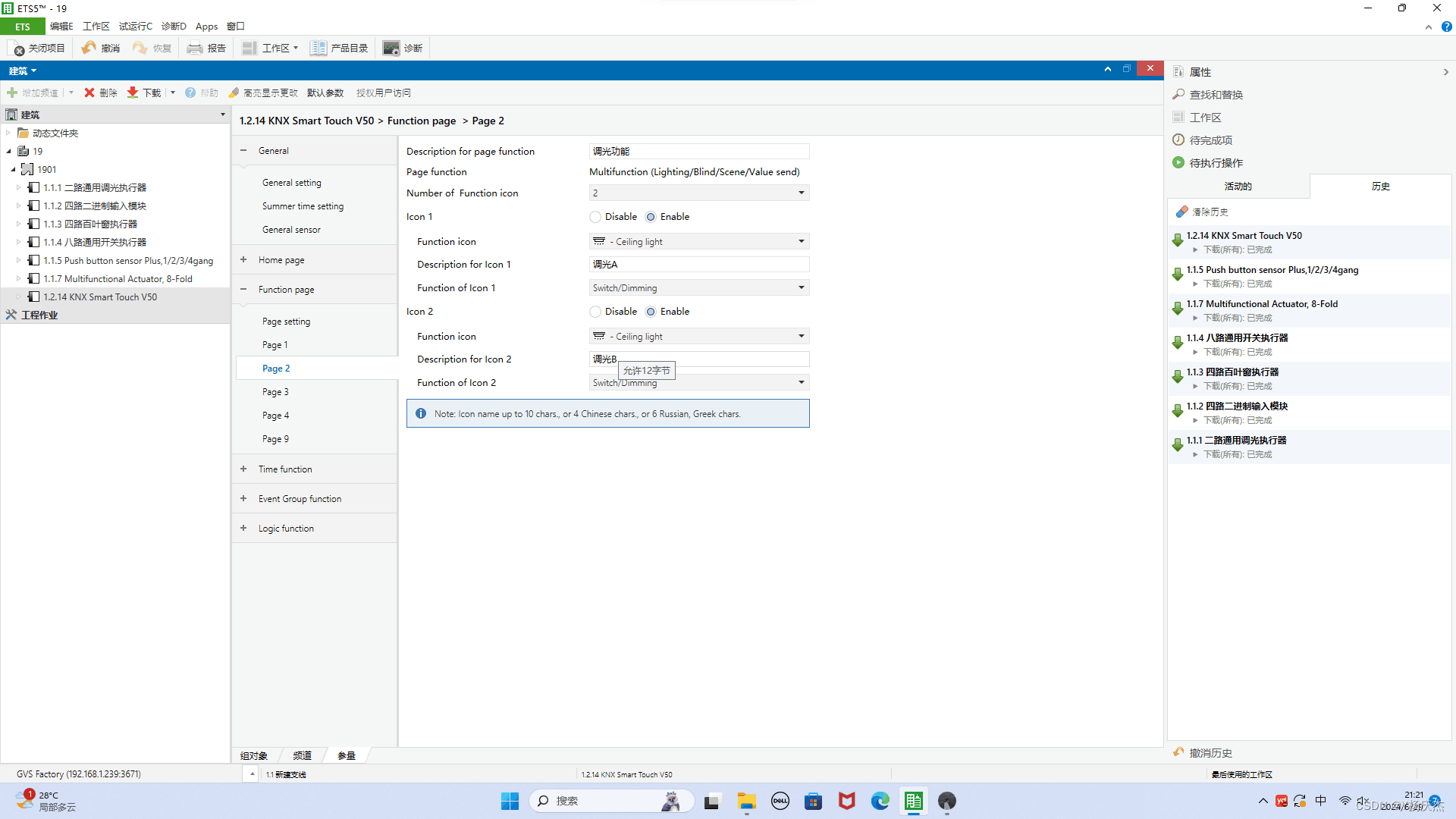Open the Apps menu
Screen dimensions: 1456x819
click(x=206, y=27)
